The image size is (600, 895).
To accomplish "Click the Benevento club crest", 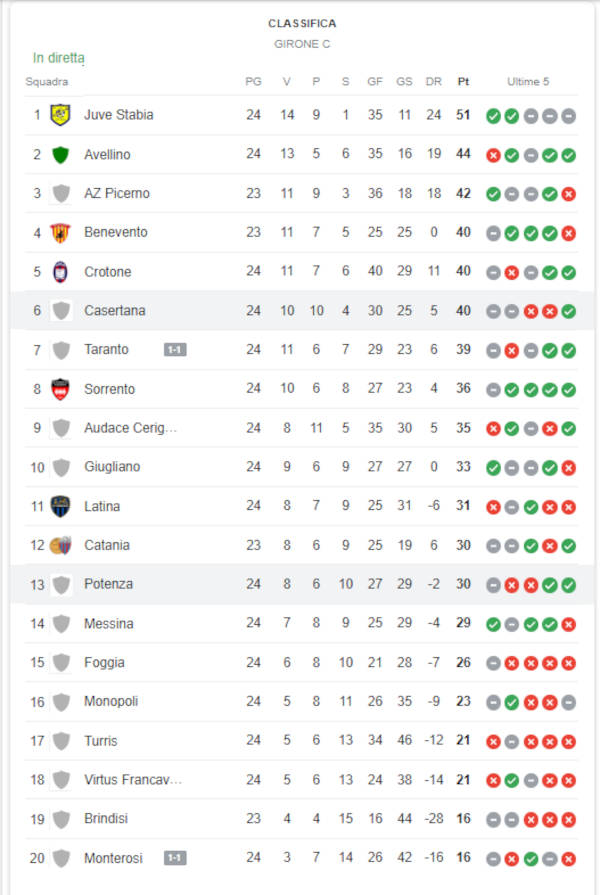I will click(61, 232).
